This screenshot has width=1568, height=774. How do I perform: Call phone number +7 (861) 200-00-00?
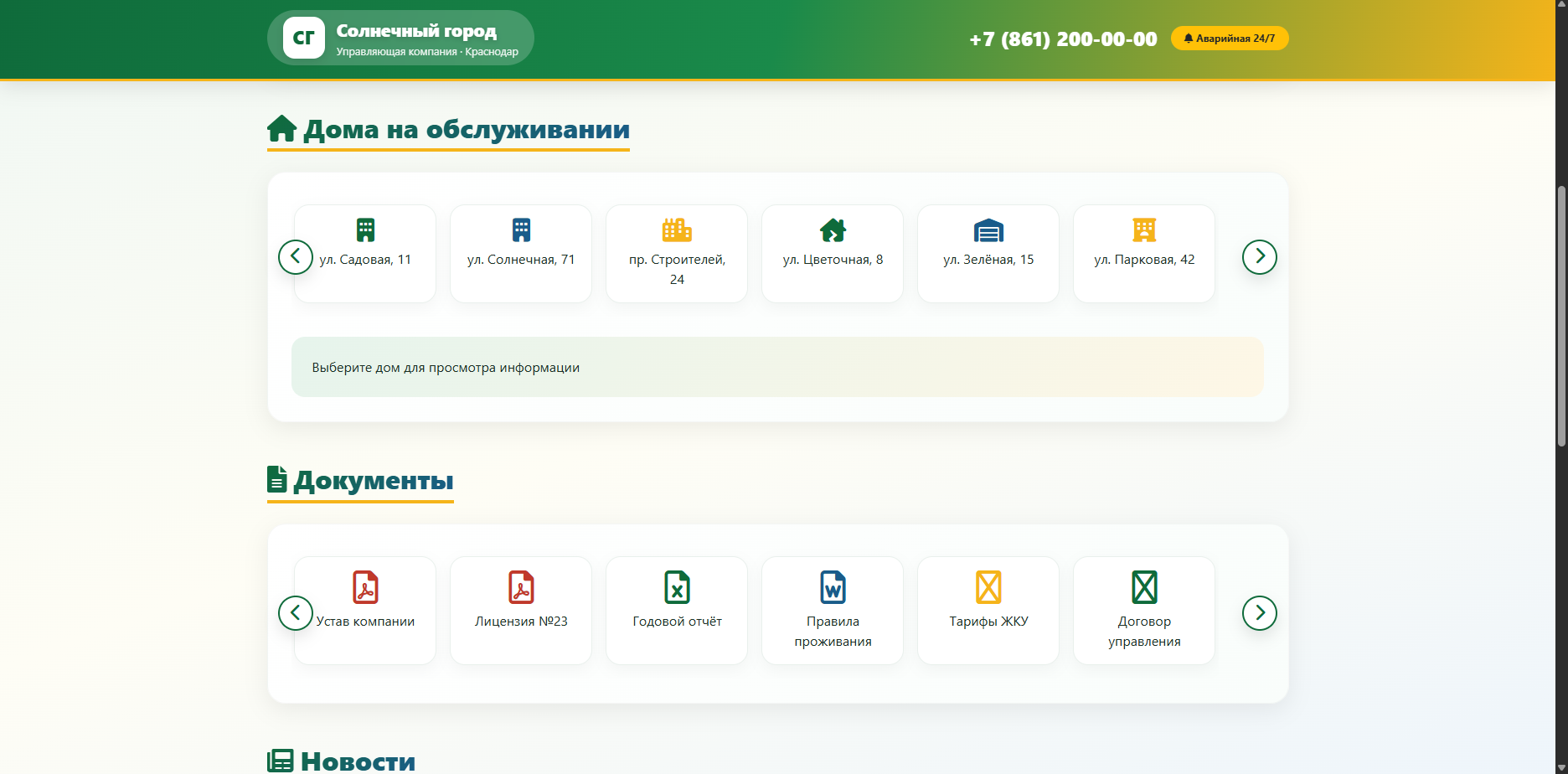(1063, 39)
